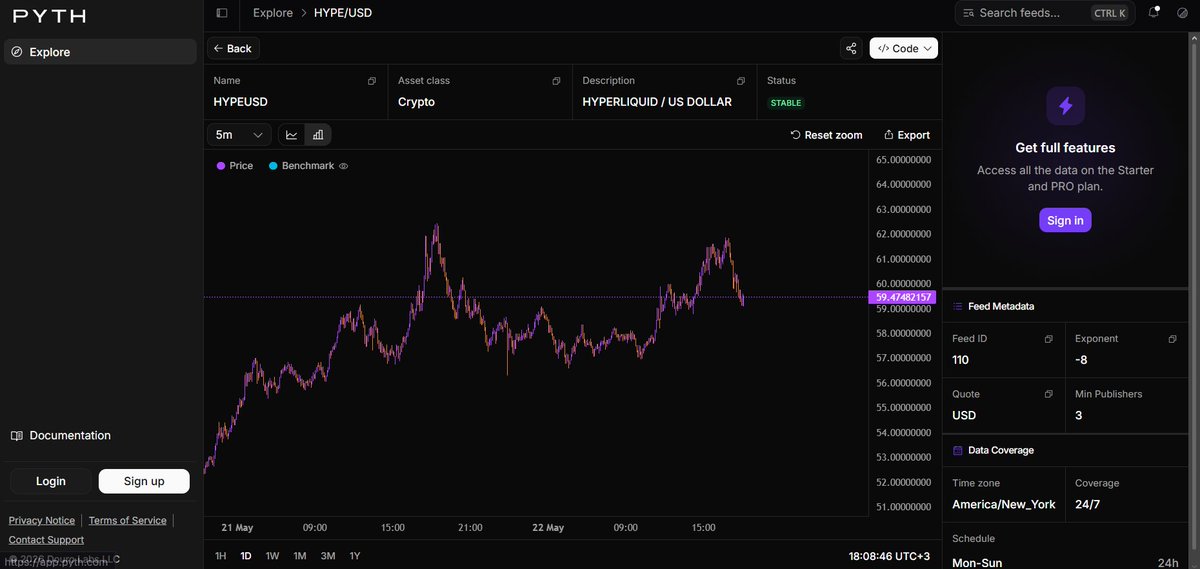Toggle the Price legend series
The height and width of the screenshot is (569, 1200).
coord(235,166)
